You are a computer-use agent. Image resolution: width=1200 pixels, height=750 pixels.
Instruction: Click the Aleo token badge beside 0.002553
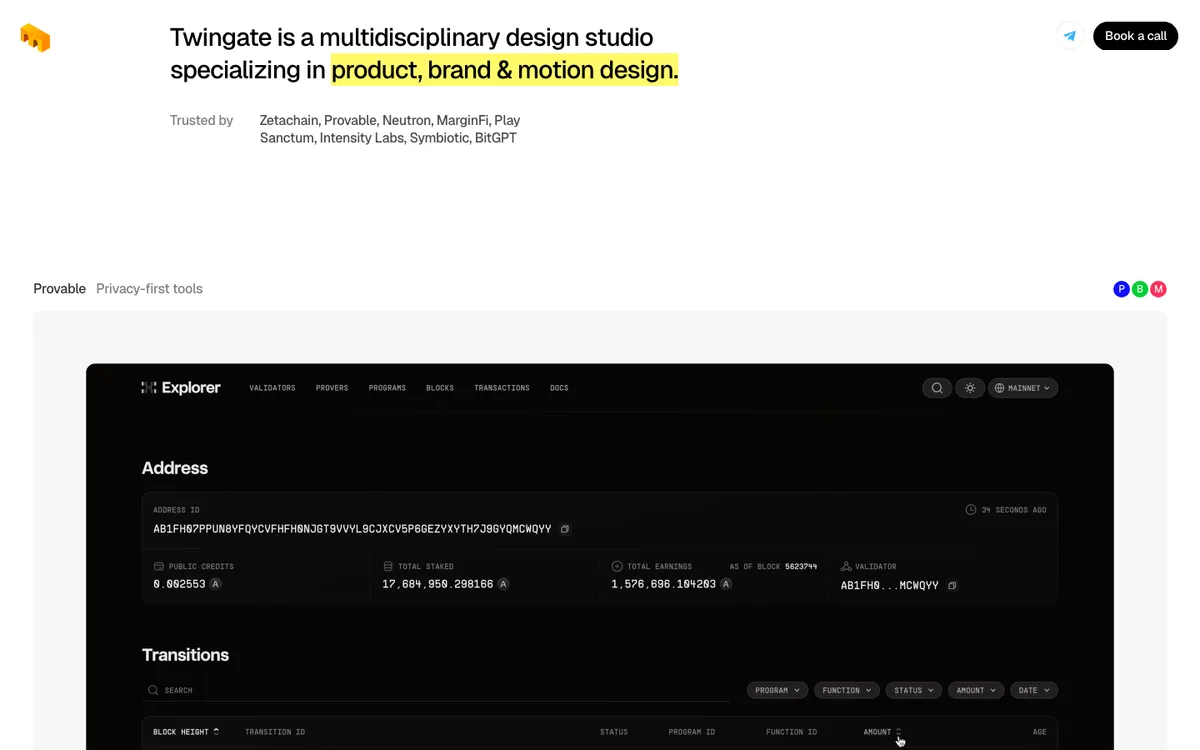[215, 584]
